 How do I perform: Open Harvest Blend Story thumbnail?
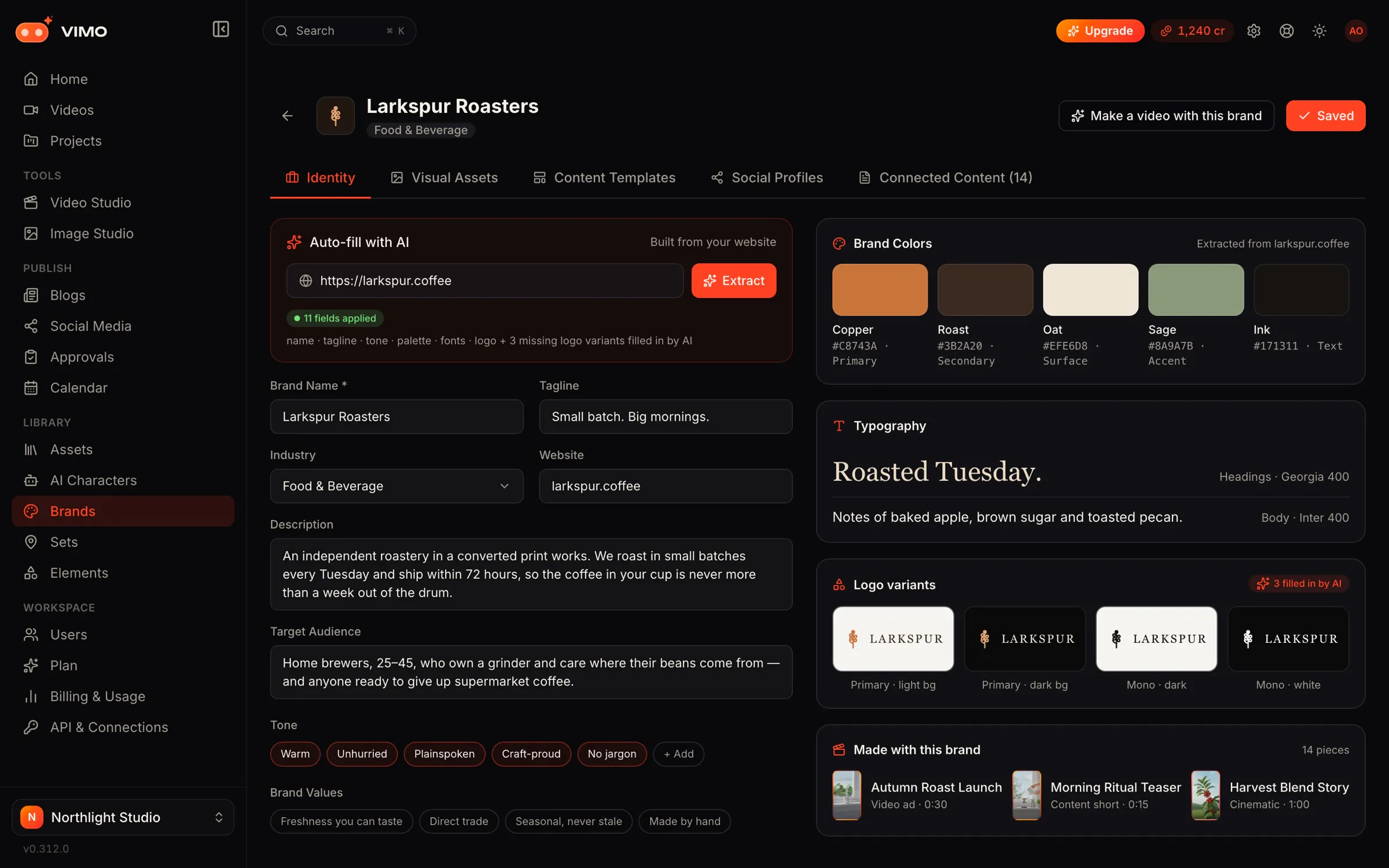(x=1206, y=795)
